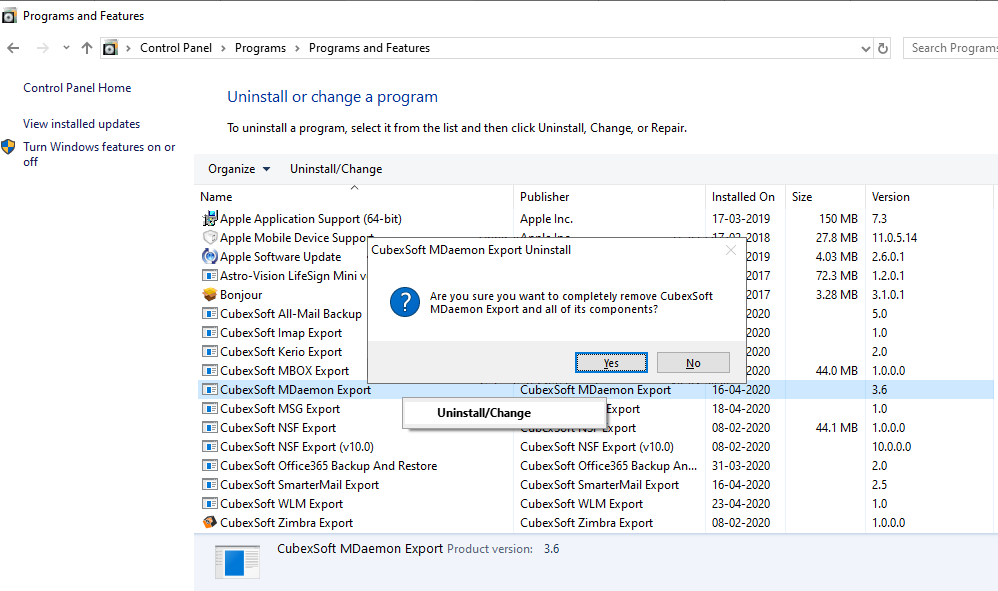Screen dimensions: 998x591
Task: Click the CubexSoft SmarterMail Export publisher cell
Action: pos(599,485)
